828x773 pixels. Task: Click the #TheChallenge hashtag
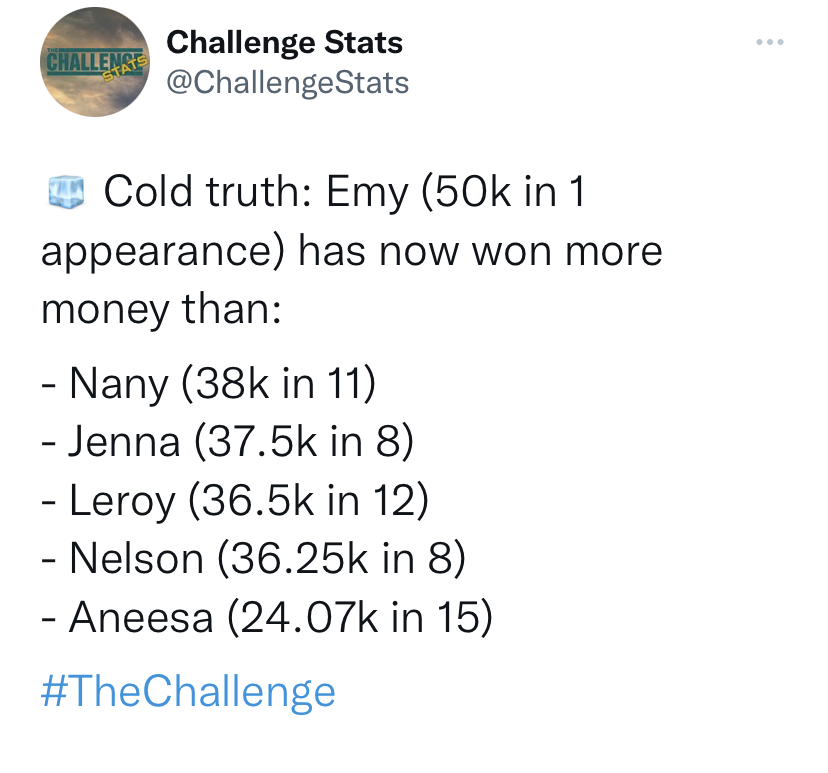point(188,692)
